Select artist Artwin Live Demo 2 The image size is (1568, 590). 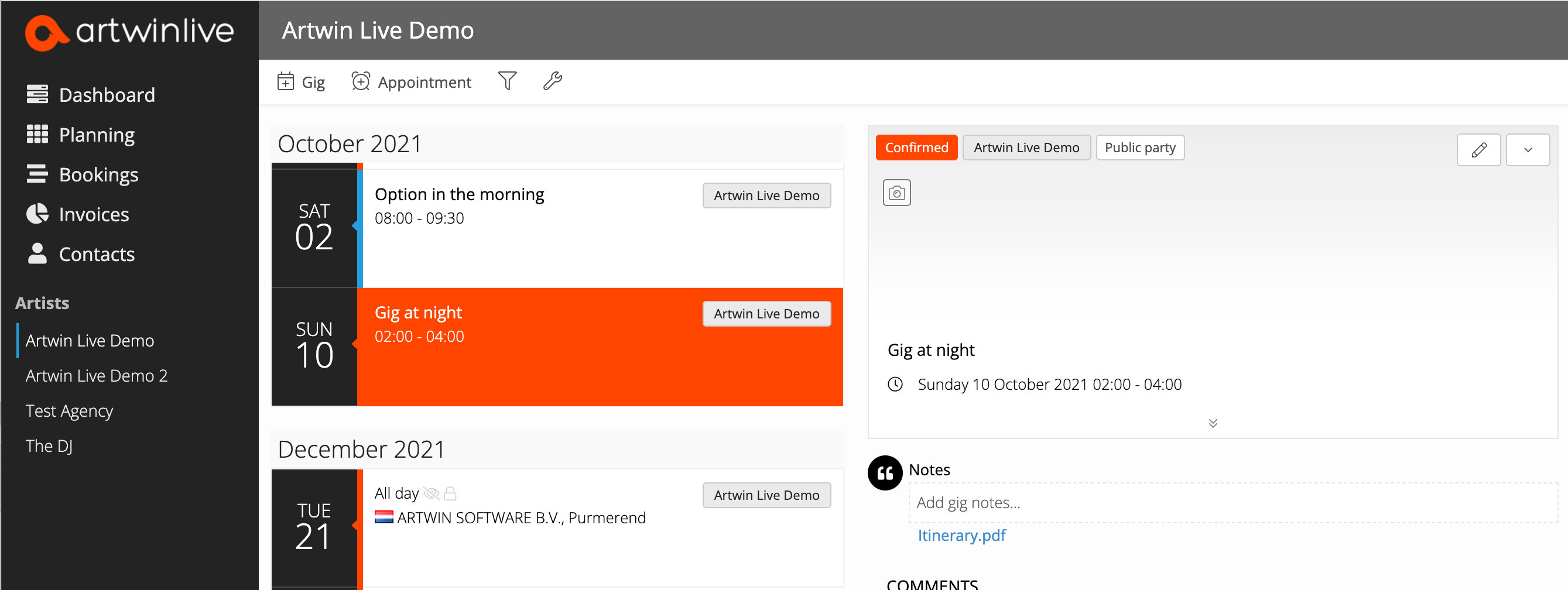tap(96, 376)
